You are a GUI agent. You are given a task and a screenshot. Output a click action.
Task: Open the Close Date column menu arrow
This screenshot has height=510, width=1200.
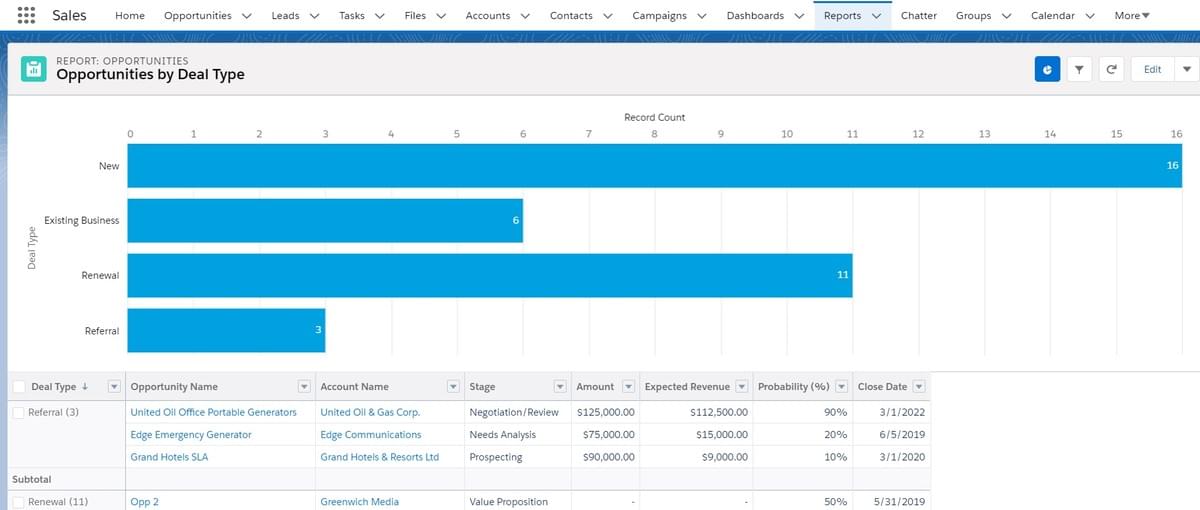[919, 387]
